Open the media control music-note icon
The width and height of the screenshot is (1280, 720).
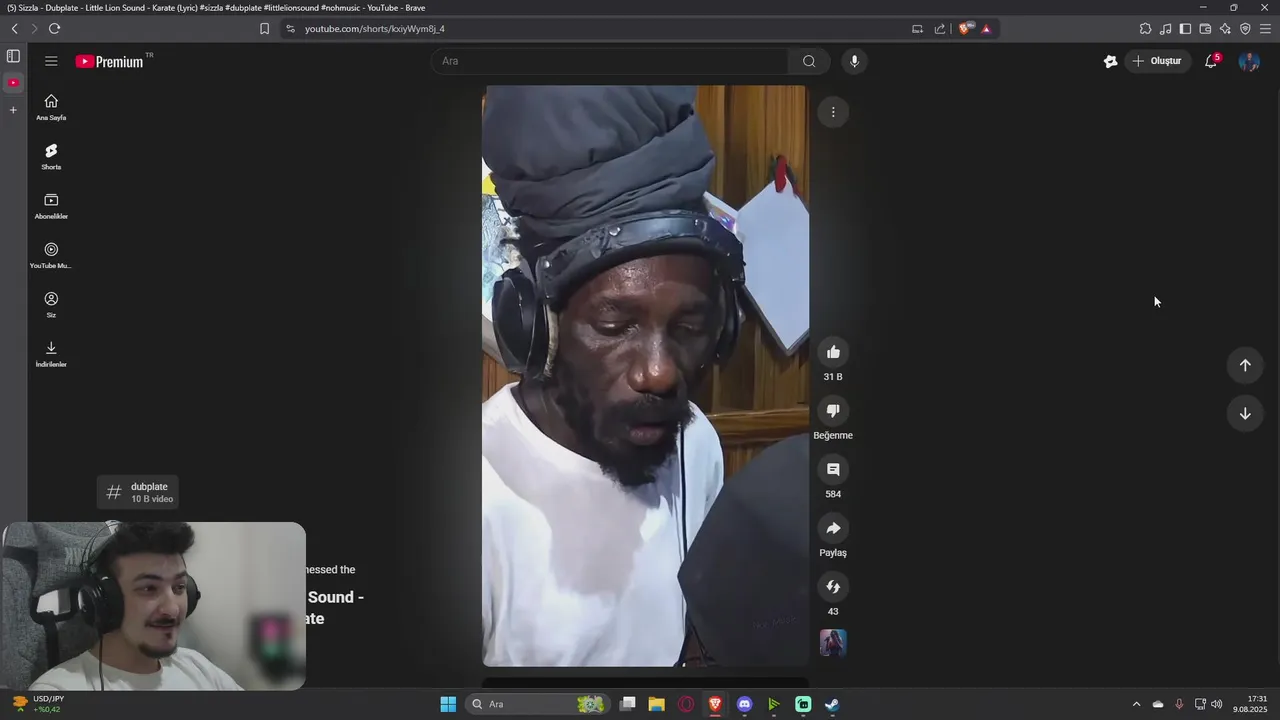tap(1165, 29)
